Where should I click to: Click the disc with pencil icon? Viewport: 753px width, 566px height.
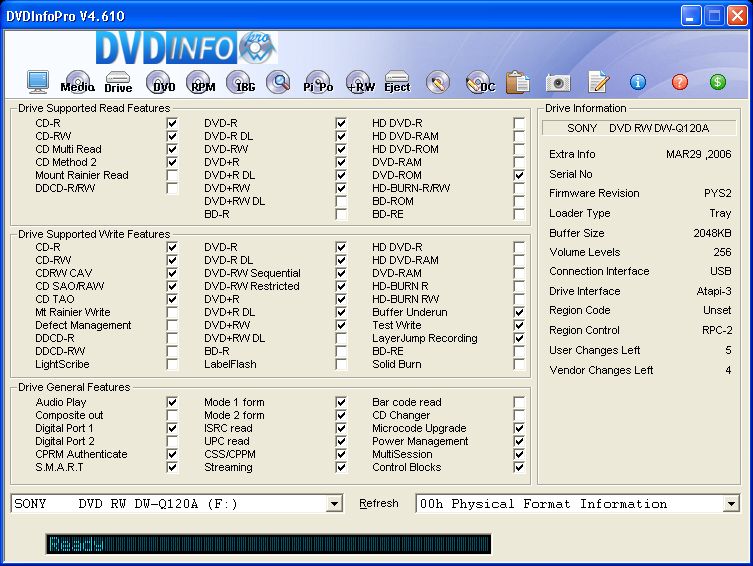click(438, 82)
